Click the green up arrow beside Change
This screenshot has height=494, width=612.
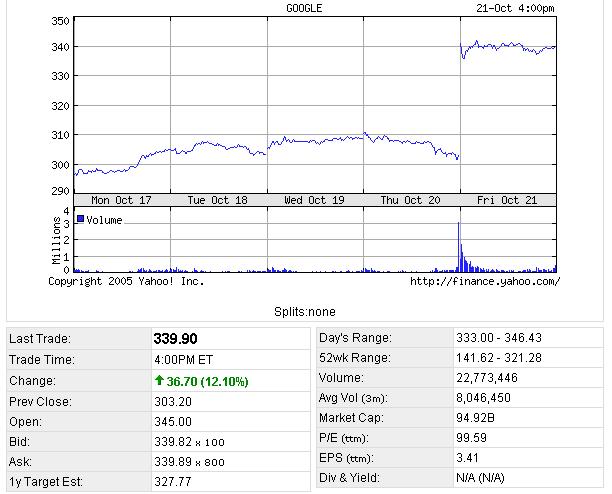tap(159, 381)
